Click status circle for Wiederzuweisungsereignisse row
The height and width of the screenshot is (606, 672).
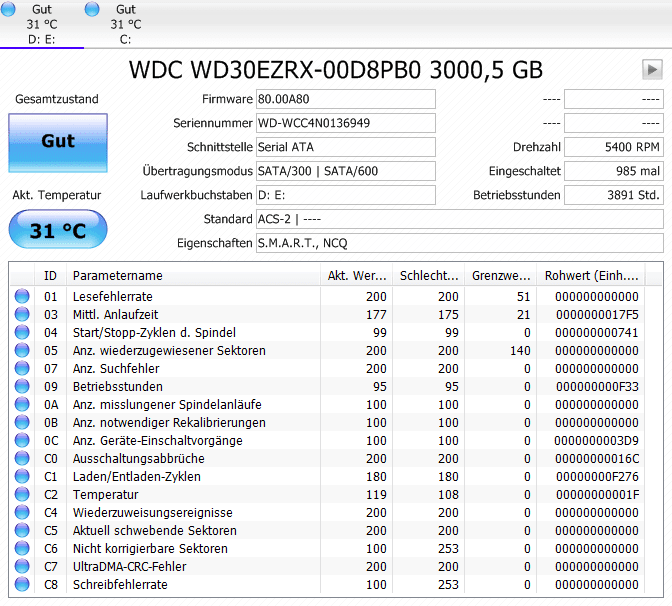pyautogui.click(x=22, y=512)
